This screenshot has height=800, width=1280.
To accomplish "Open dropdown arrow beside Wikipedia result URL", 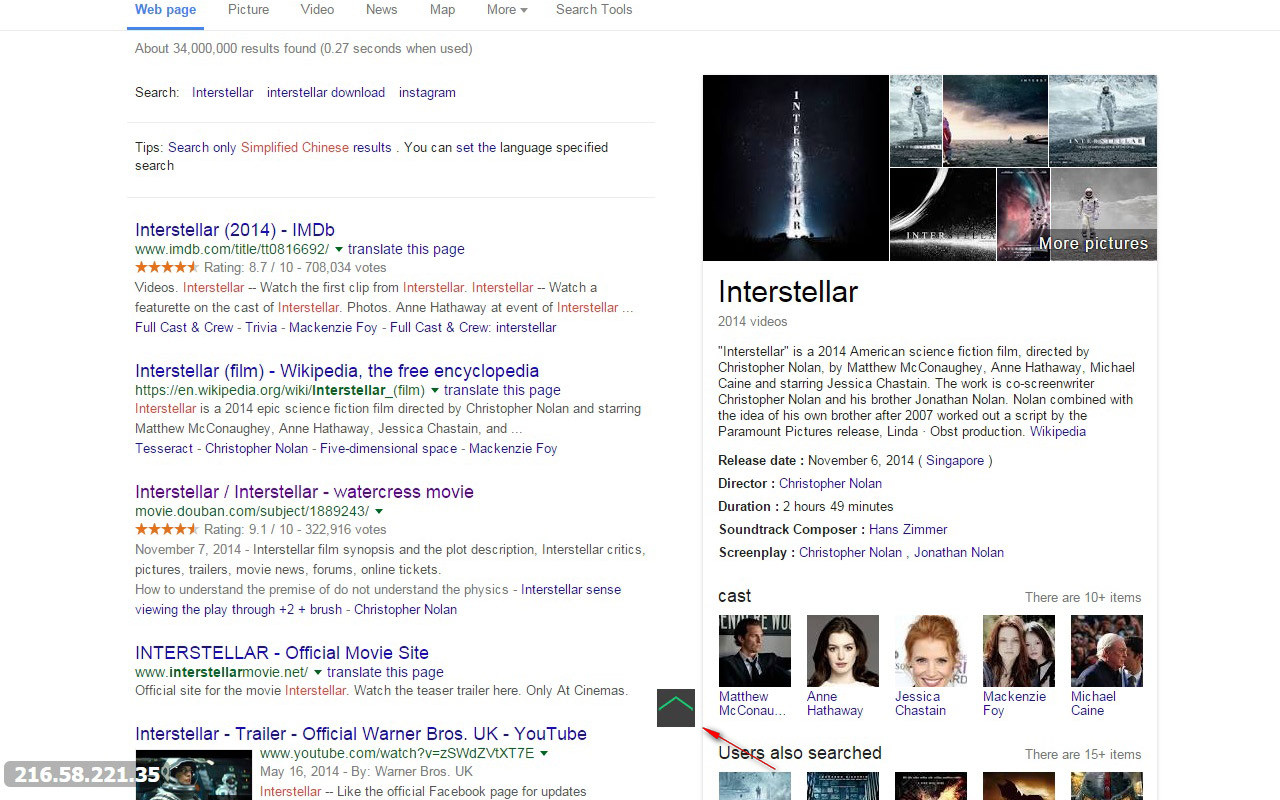I will pyautogui.click(x=434, y=391).
